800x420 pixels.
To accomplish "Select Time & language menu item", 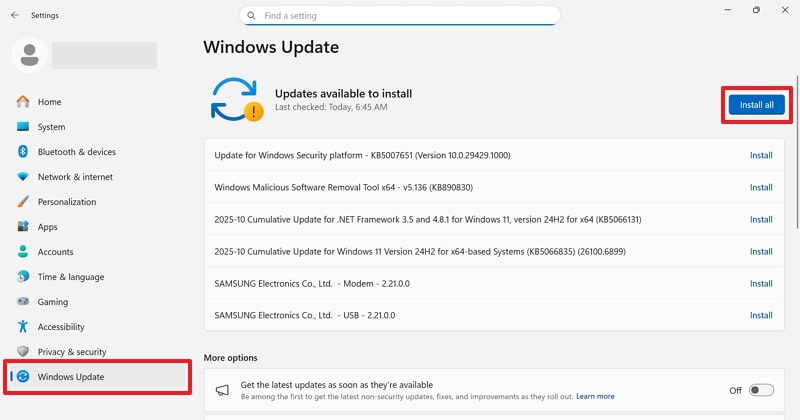I will pos(69,277).
